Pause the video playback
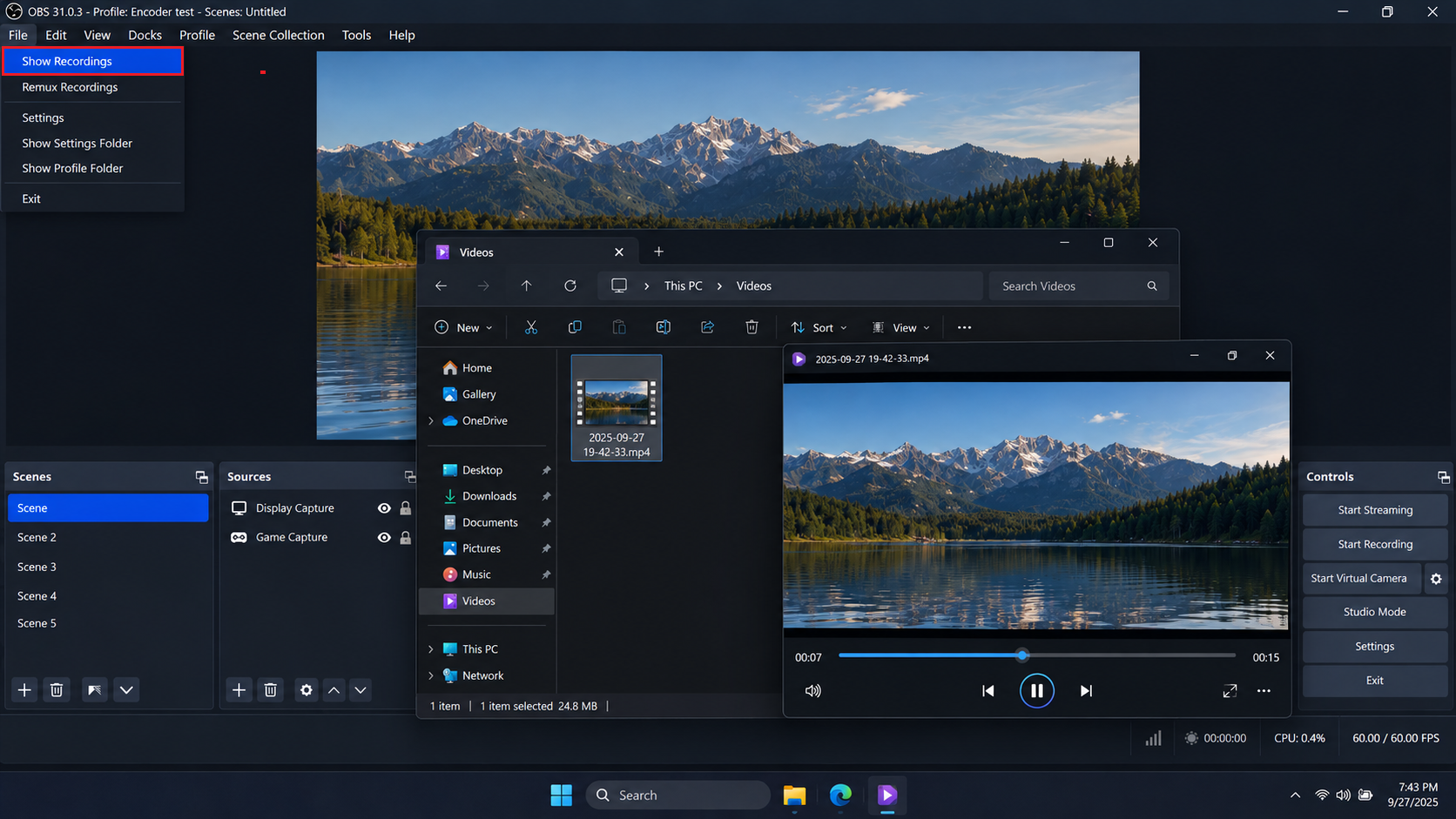The image size is (1456, 819). [1036, 690]
